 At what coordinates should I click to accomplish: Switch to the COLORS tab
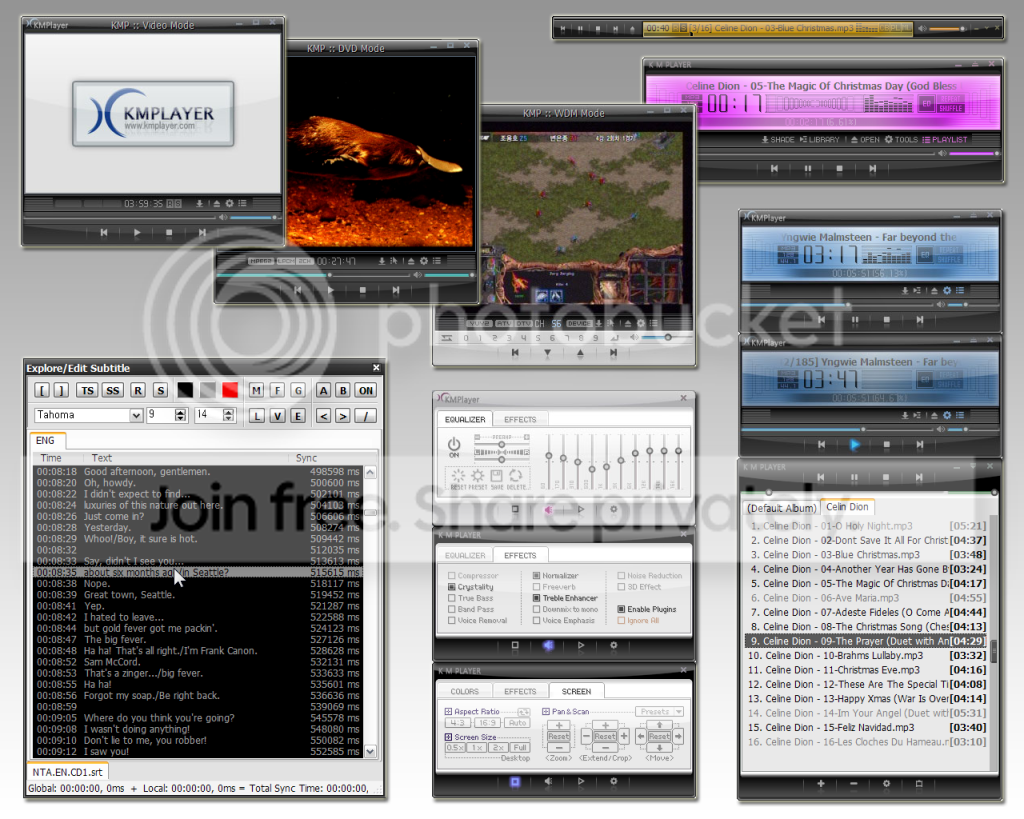[x=464, y=692]
